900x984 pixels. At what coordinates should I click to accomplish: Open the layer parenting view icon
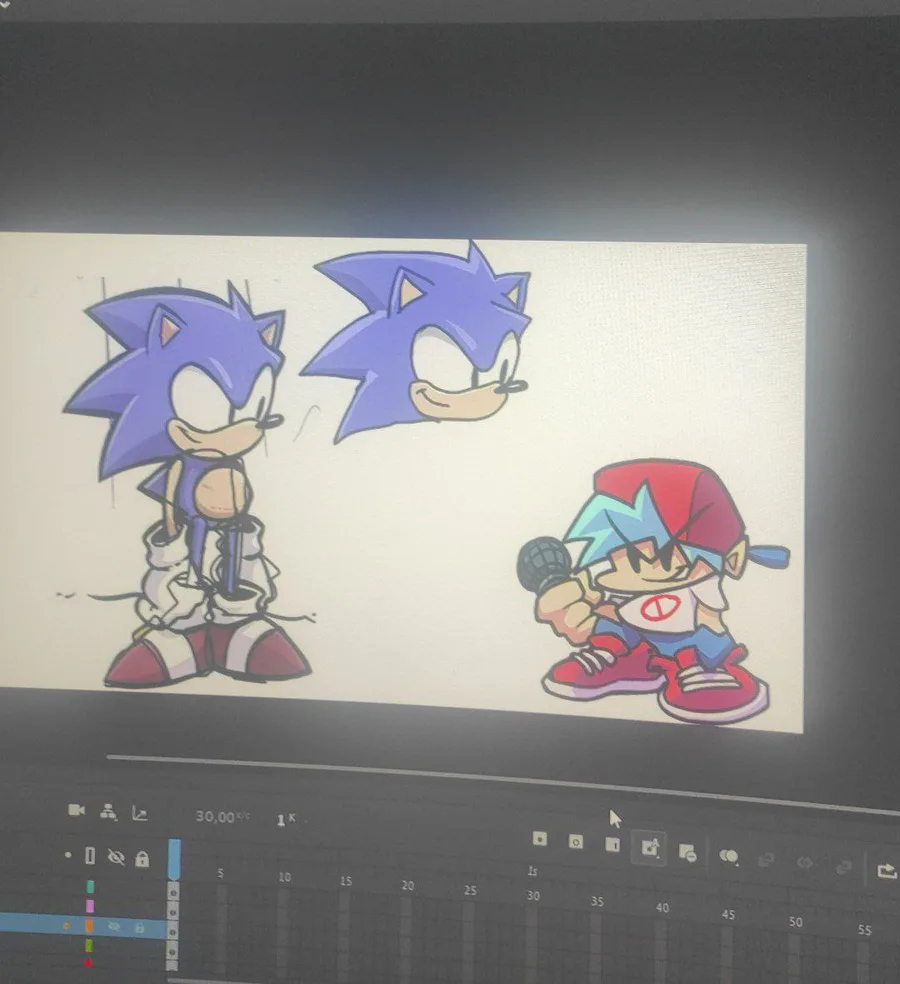click(x=109, y=811)
